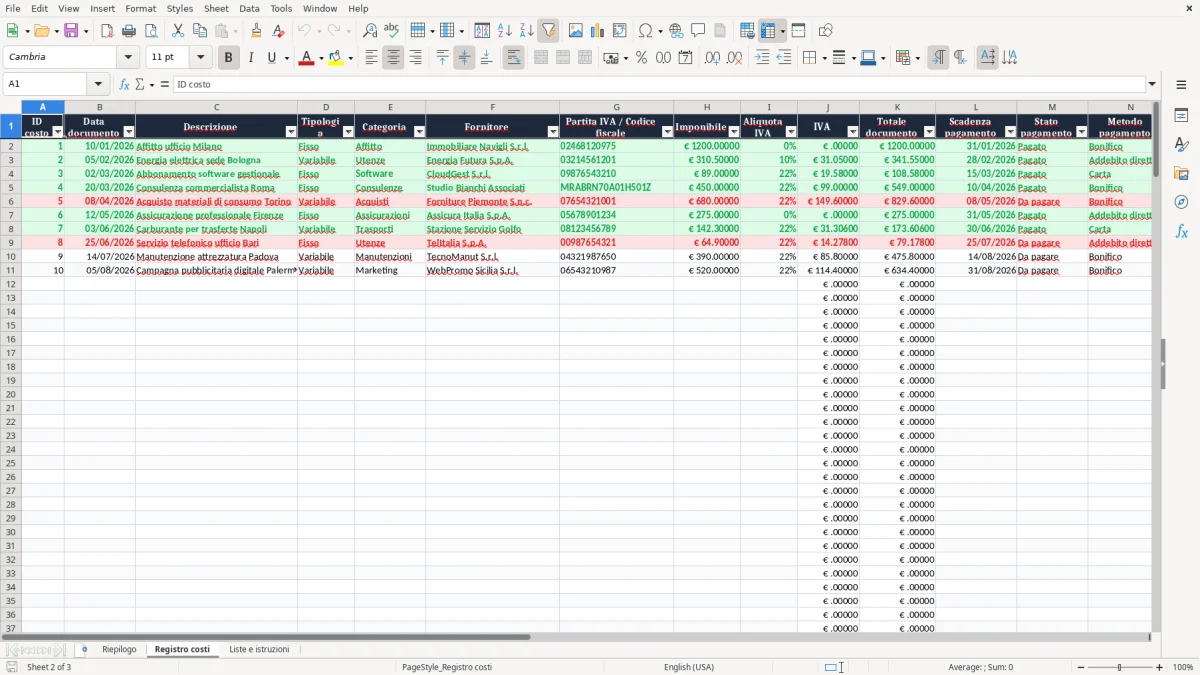Toggle Bold formatting
The image size is (1200, 675).
(x=228, y=58)
